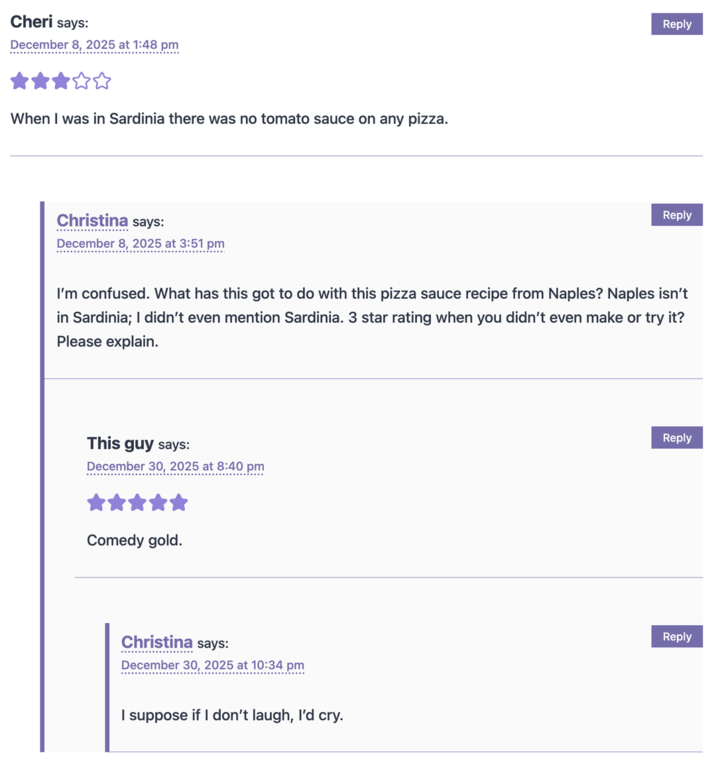The width and height of the screenshot is (716, 763).
Task: Open December 30, 2025 at 8:40 pm permalink
Action: tap(175, 466)
